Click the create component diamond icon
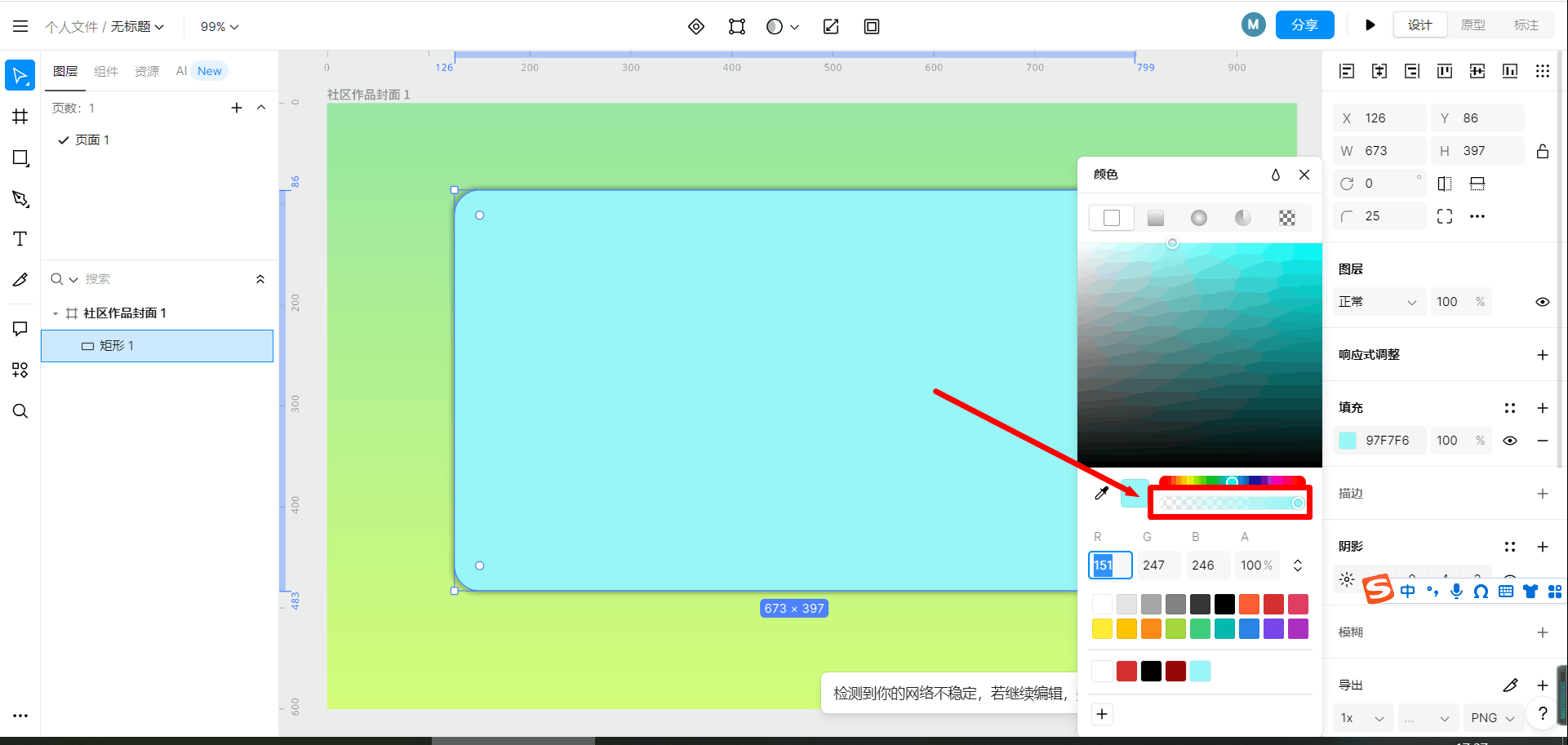 coord(696,27)
